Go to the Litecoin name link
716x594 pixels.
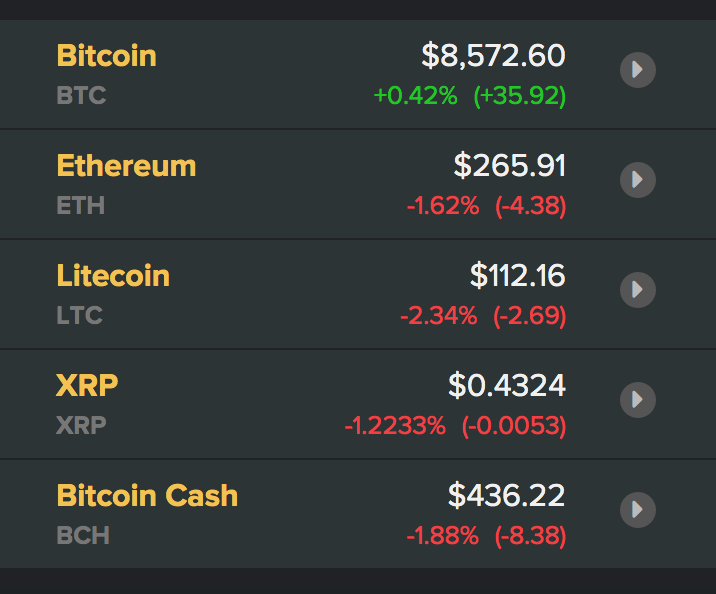click(113, 276)
